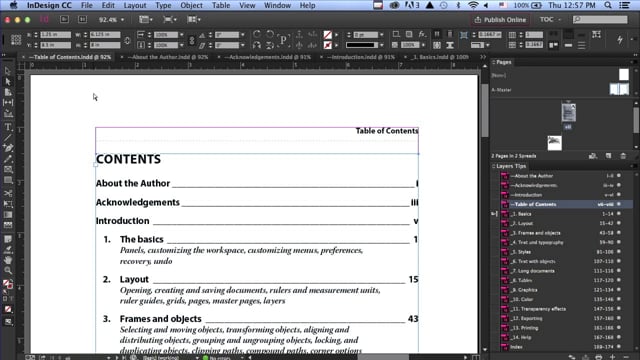Click the constrain width and height link
Viewport: 640px width, 360px height.
(127, 40)
